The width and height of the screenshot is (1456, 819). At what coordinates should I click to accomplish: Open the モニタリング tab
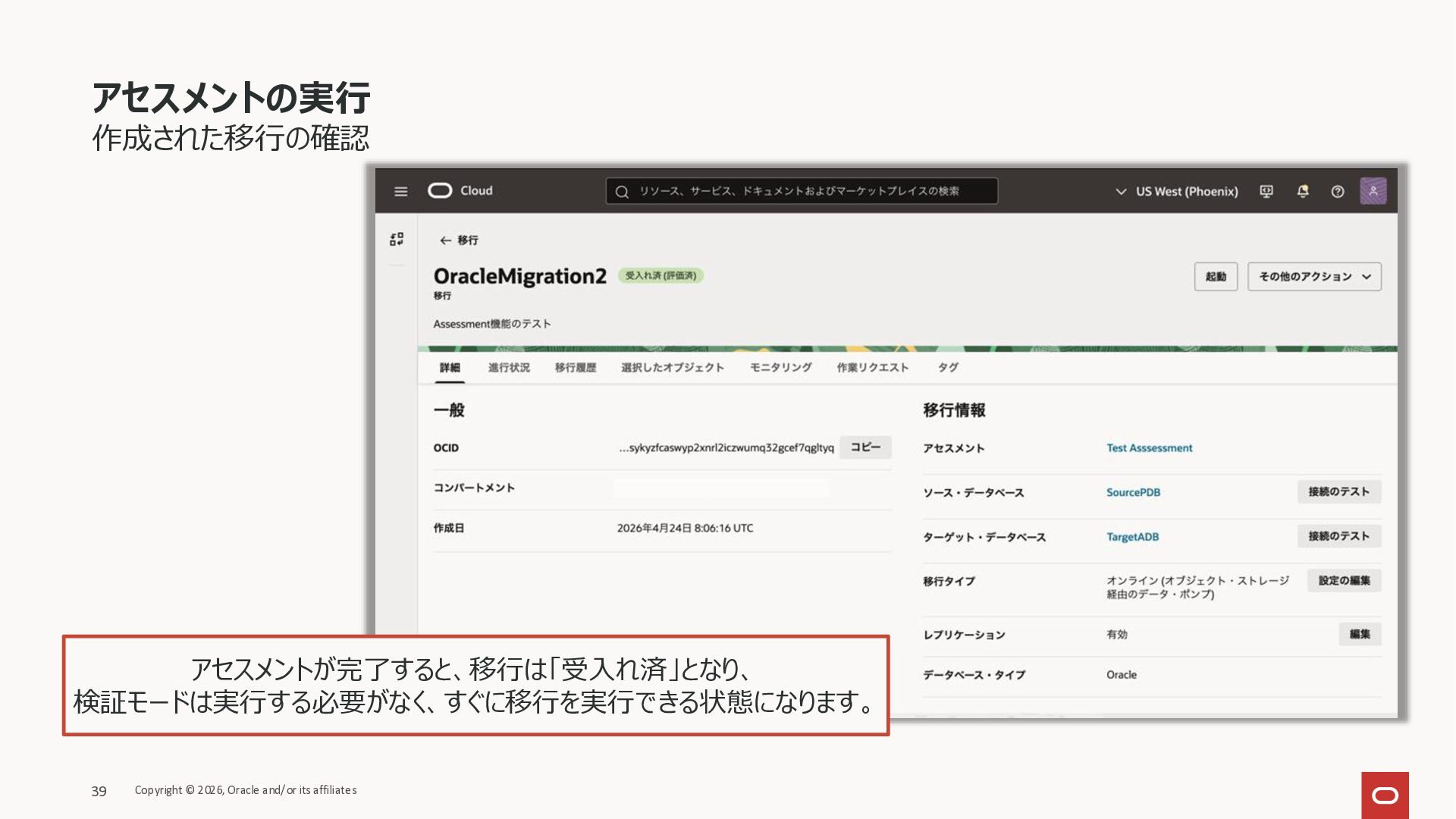[780, 367]
